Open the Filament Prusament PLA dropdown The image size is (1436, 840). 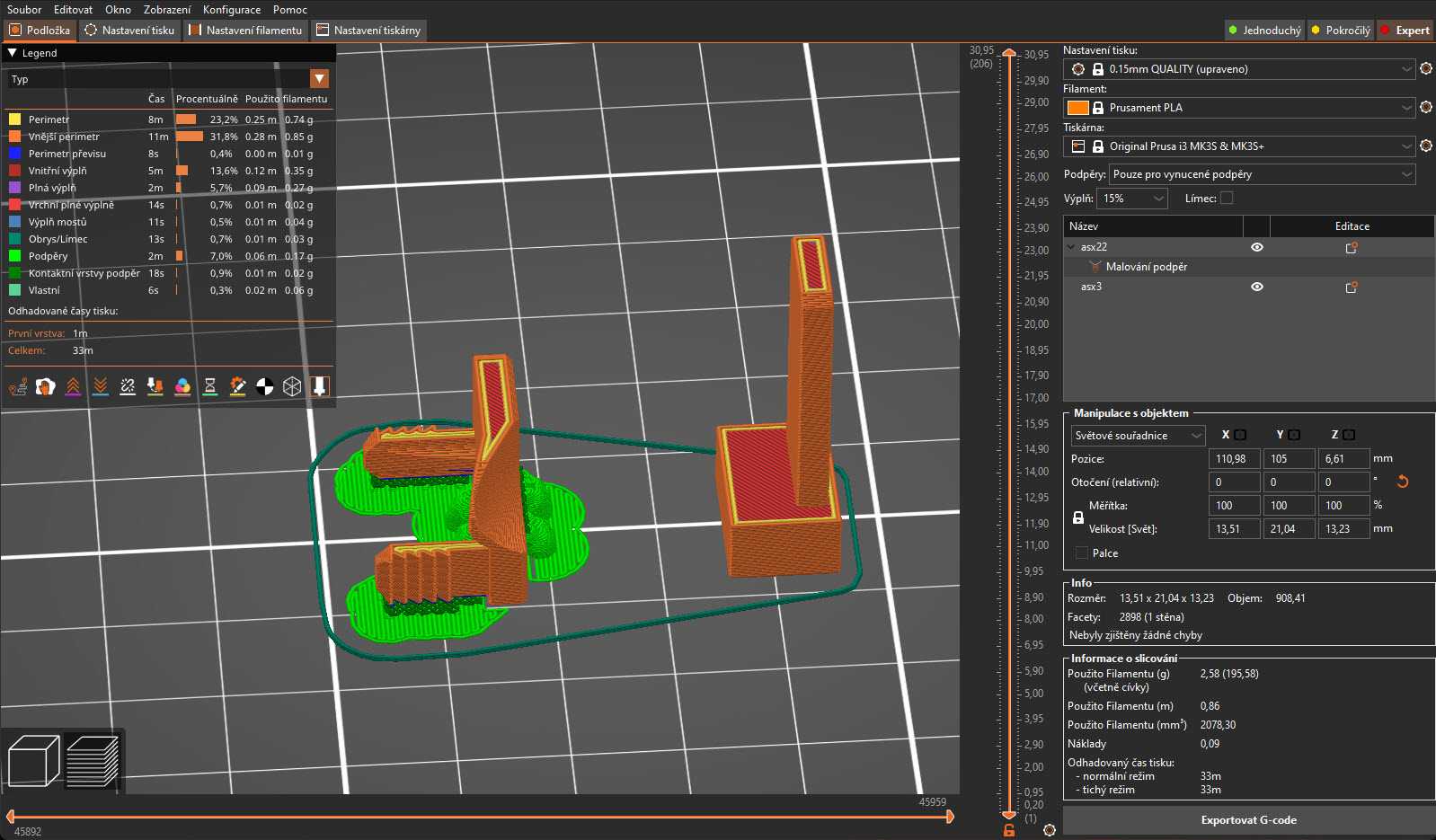[x=1239, y=108]
